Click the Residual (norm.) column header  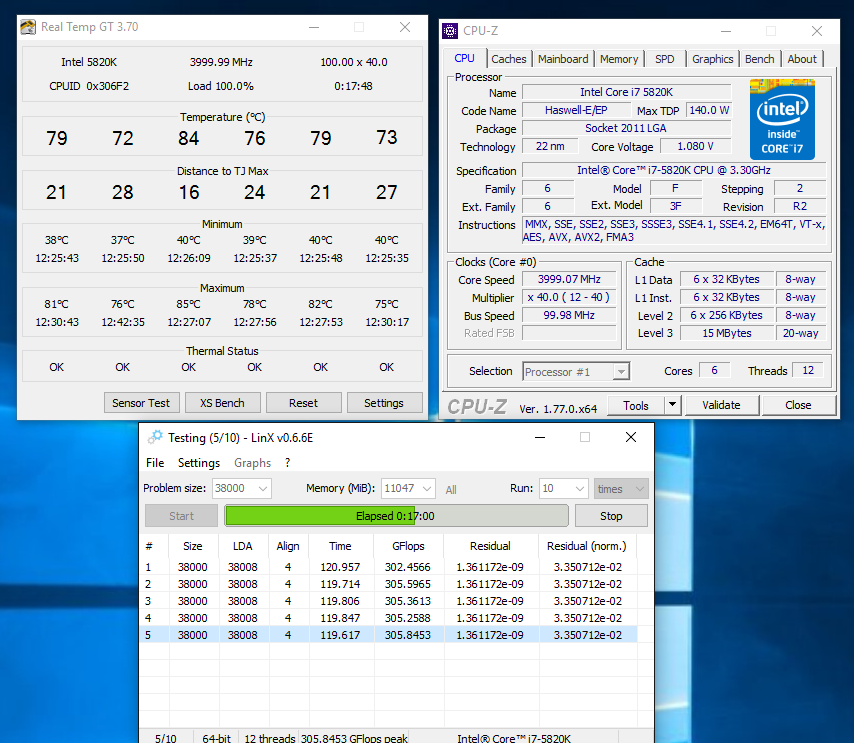tap(587, 546)
